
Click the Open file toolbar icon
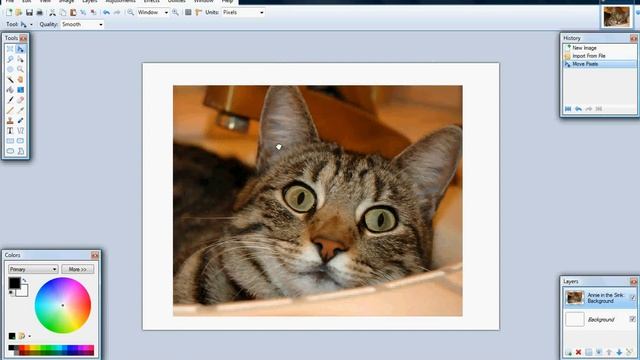click(19, 13)
